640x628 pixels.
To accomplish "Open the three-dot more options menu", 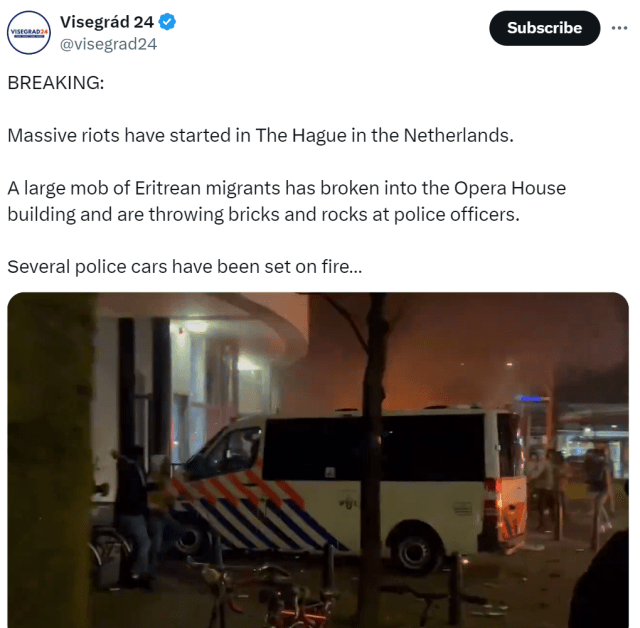I will tap(619, 28).
